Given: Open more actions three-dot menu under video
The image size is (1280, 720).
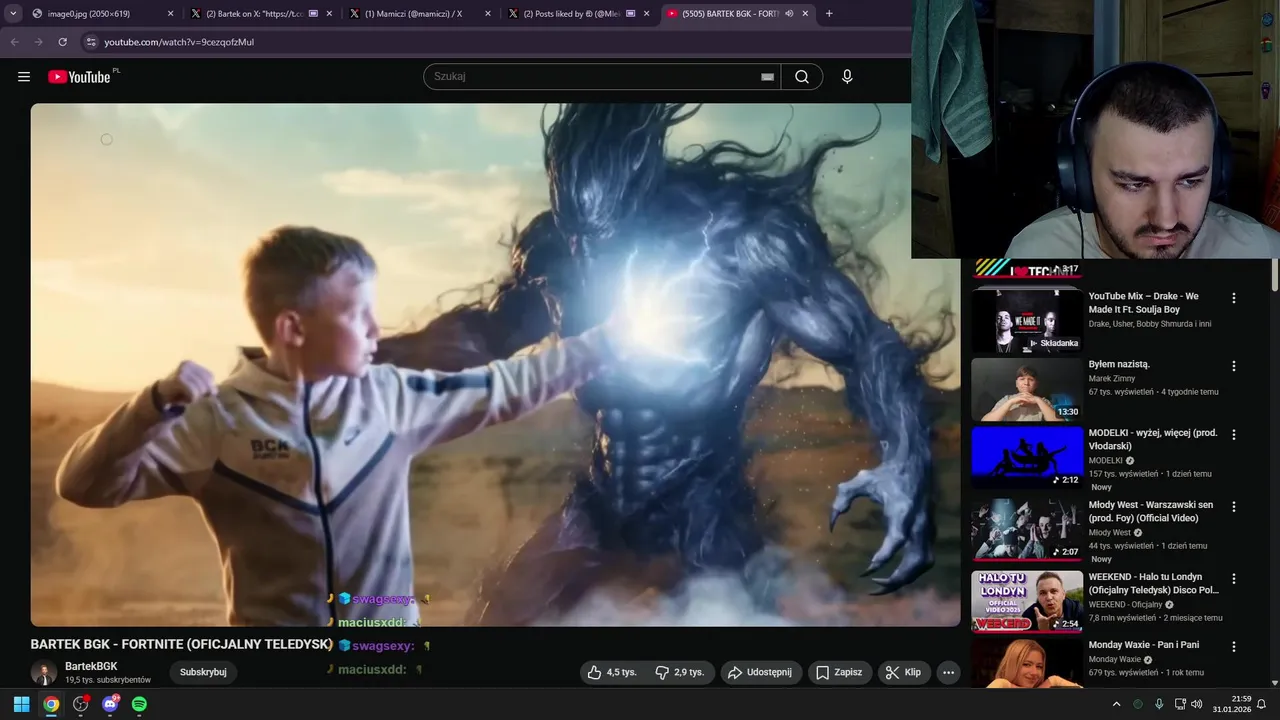Looking at the screenshot, I should pos(949,672).
